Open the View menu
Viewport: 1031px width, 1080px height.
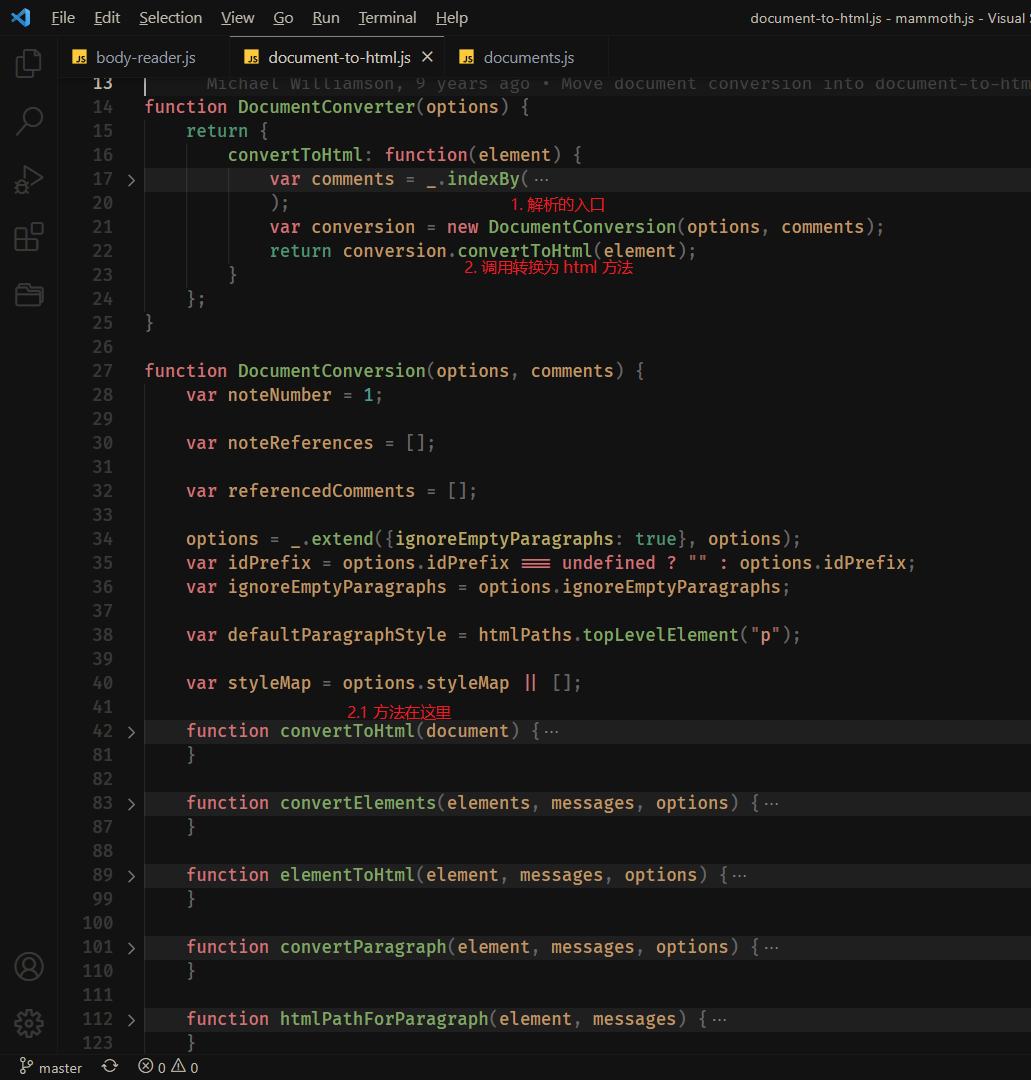tap(238, 18)
